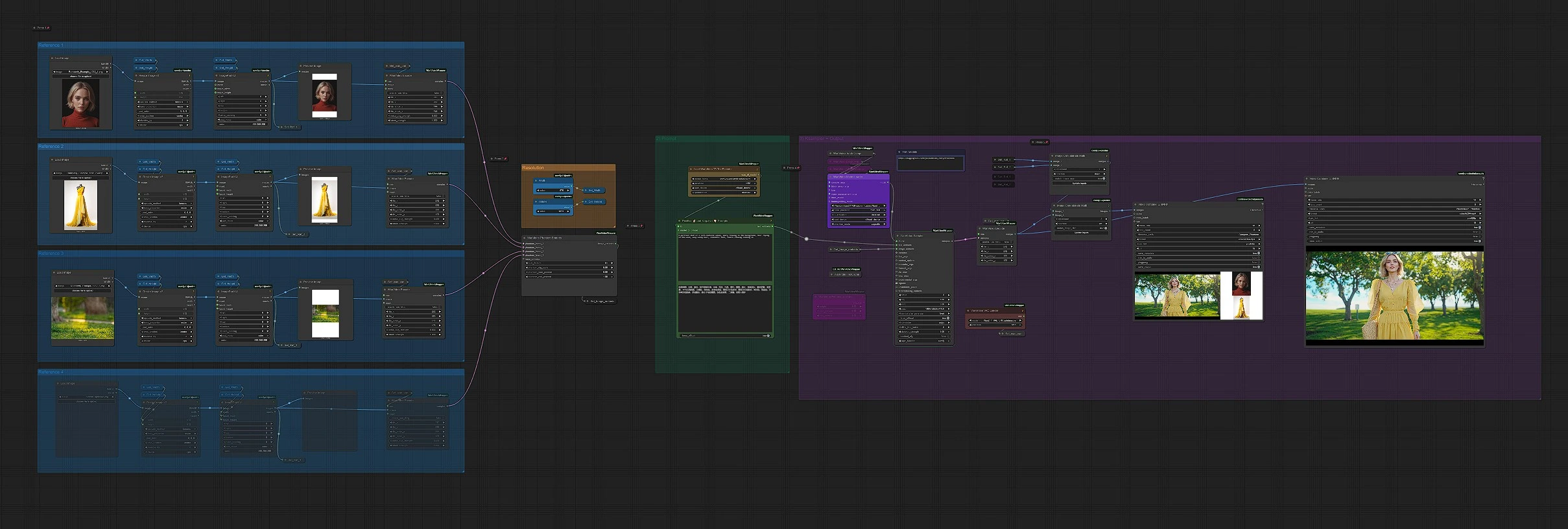Collapse the Load Image node in Reference 2
The image size is (1568, 529).
[x=53, y=159]
